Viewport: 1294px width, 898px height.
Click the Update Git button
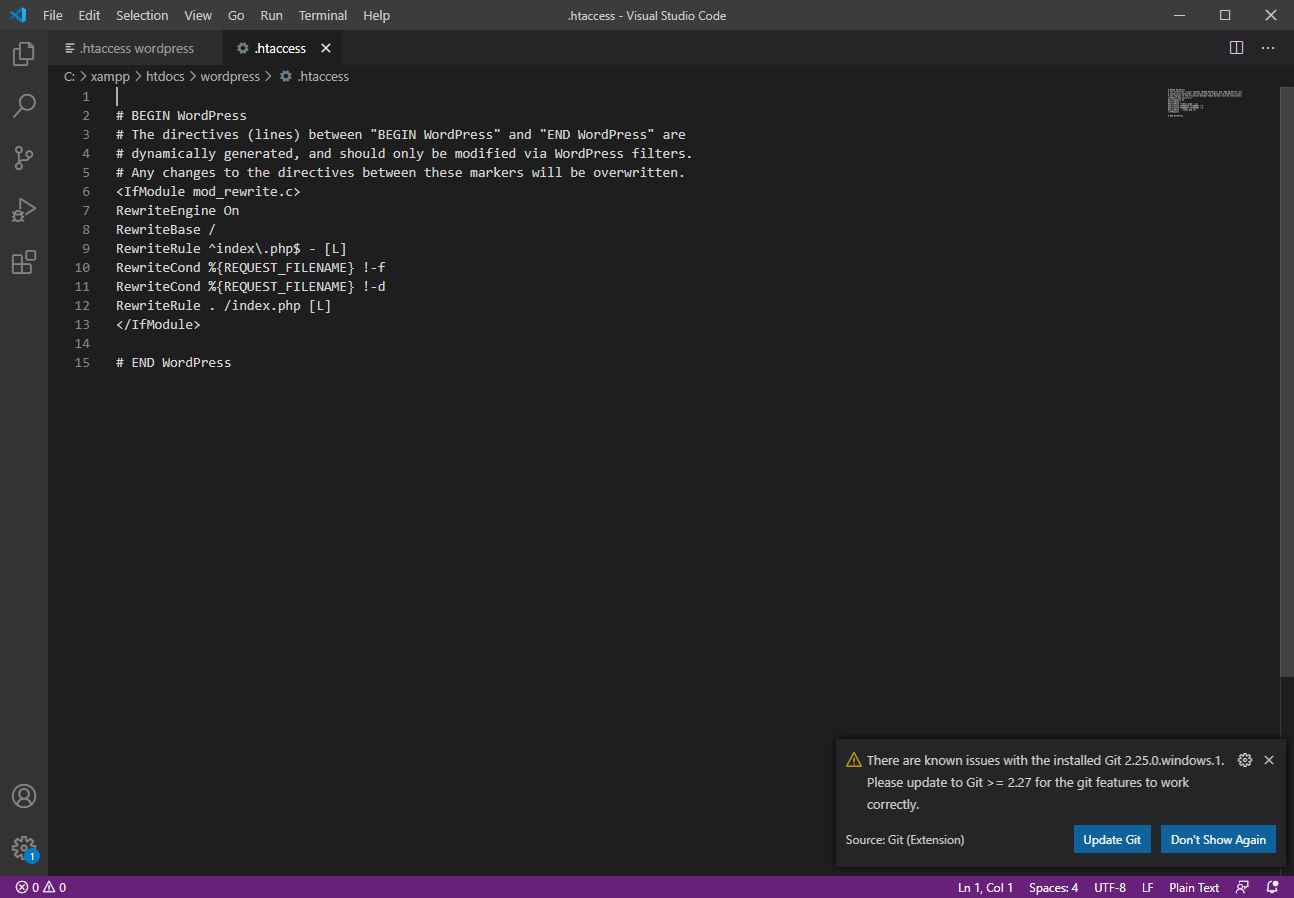(1112, 839)
